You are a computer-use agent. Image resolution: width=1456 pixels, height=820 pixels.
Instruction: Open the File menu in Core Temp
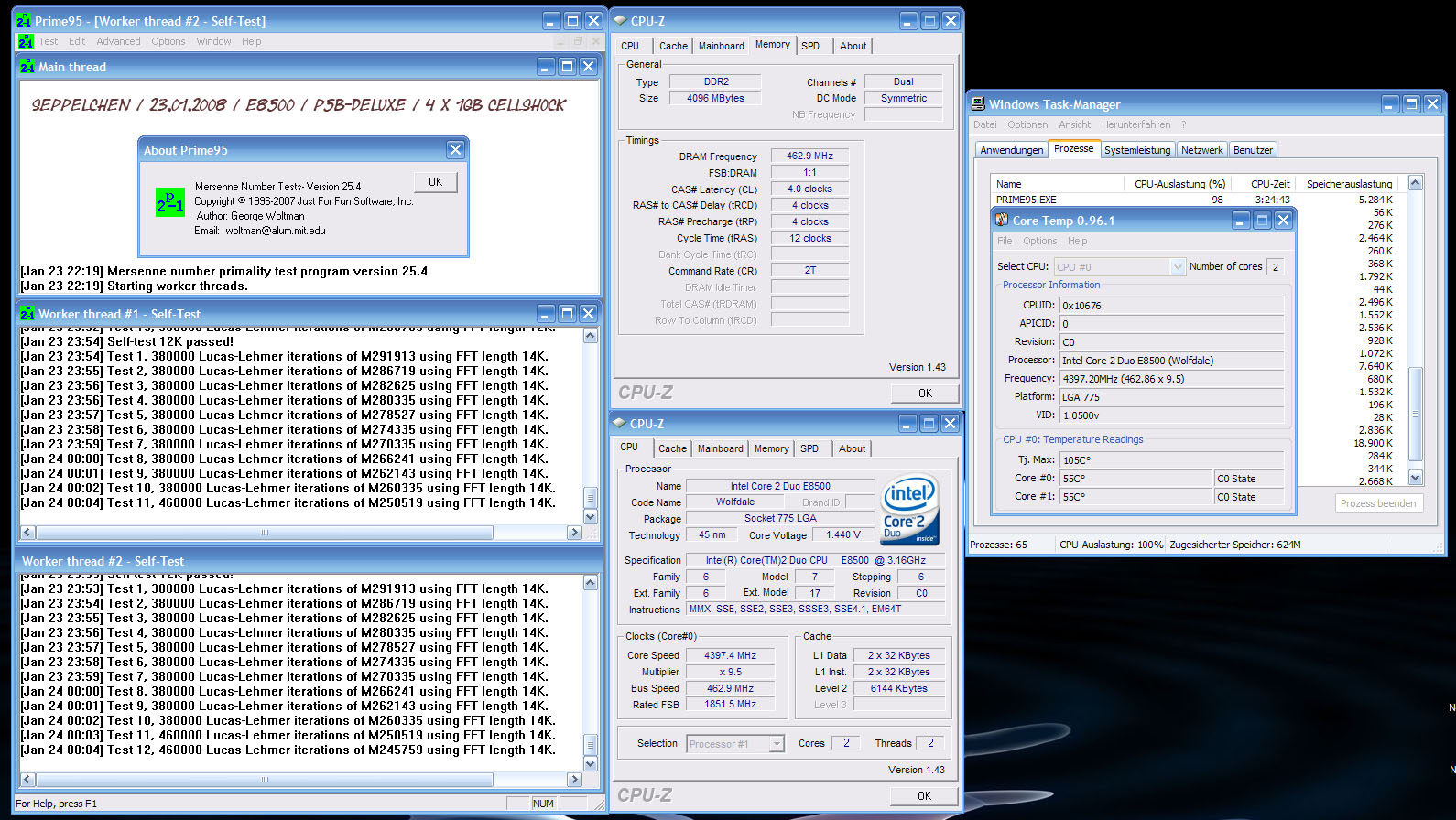click(x=1005, y=241)
